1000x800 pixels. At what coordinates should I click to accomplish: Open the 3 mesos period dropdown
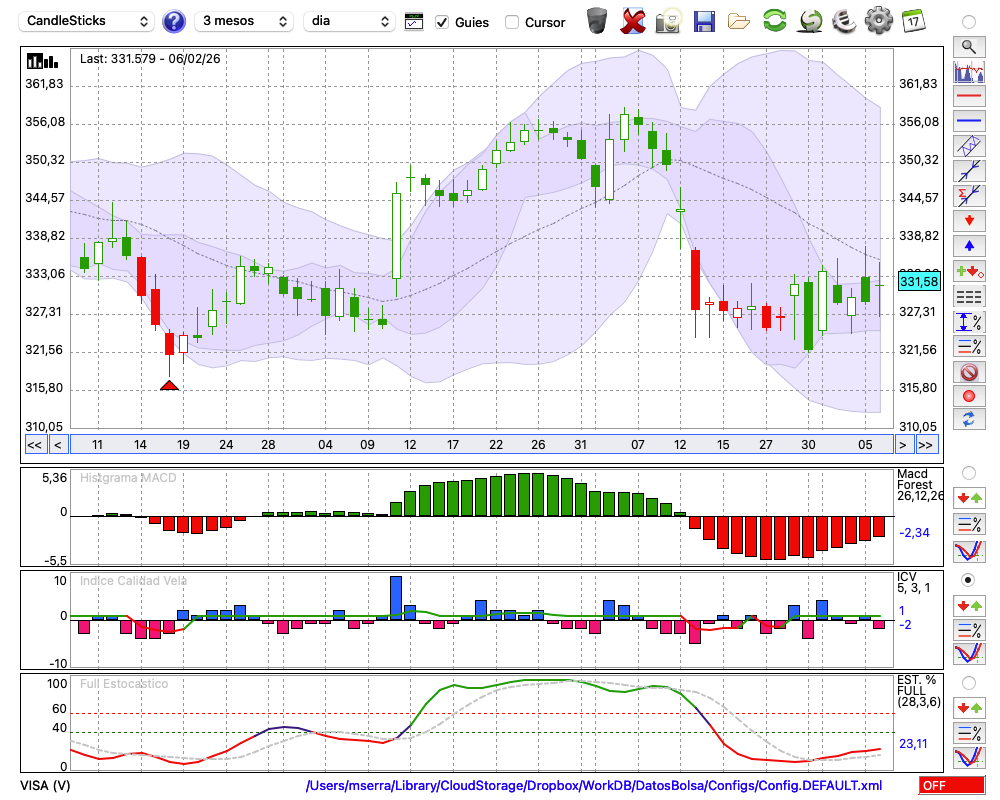[x=244, y=21]
